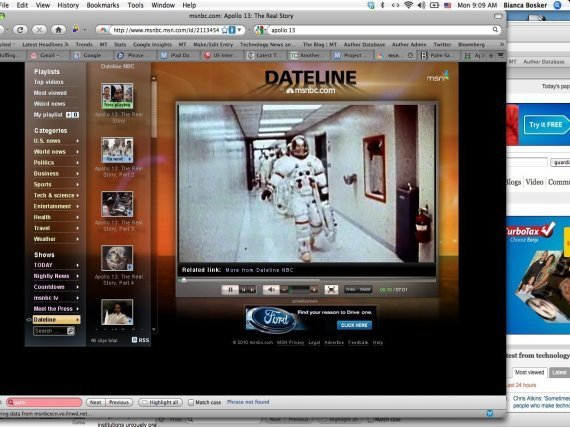Pause the Dateline video playback

[230, 290]
